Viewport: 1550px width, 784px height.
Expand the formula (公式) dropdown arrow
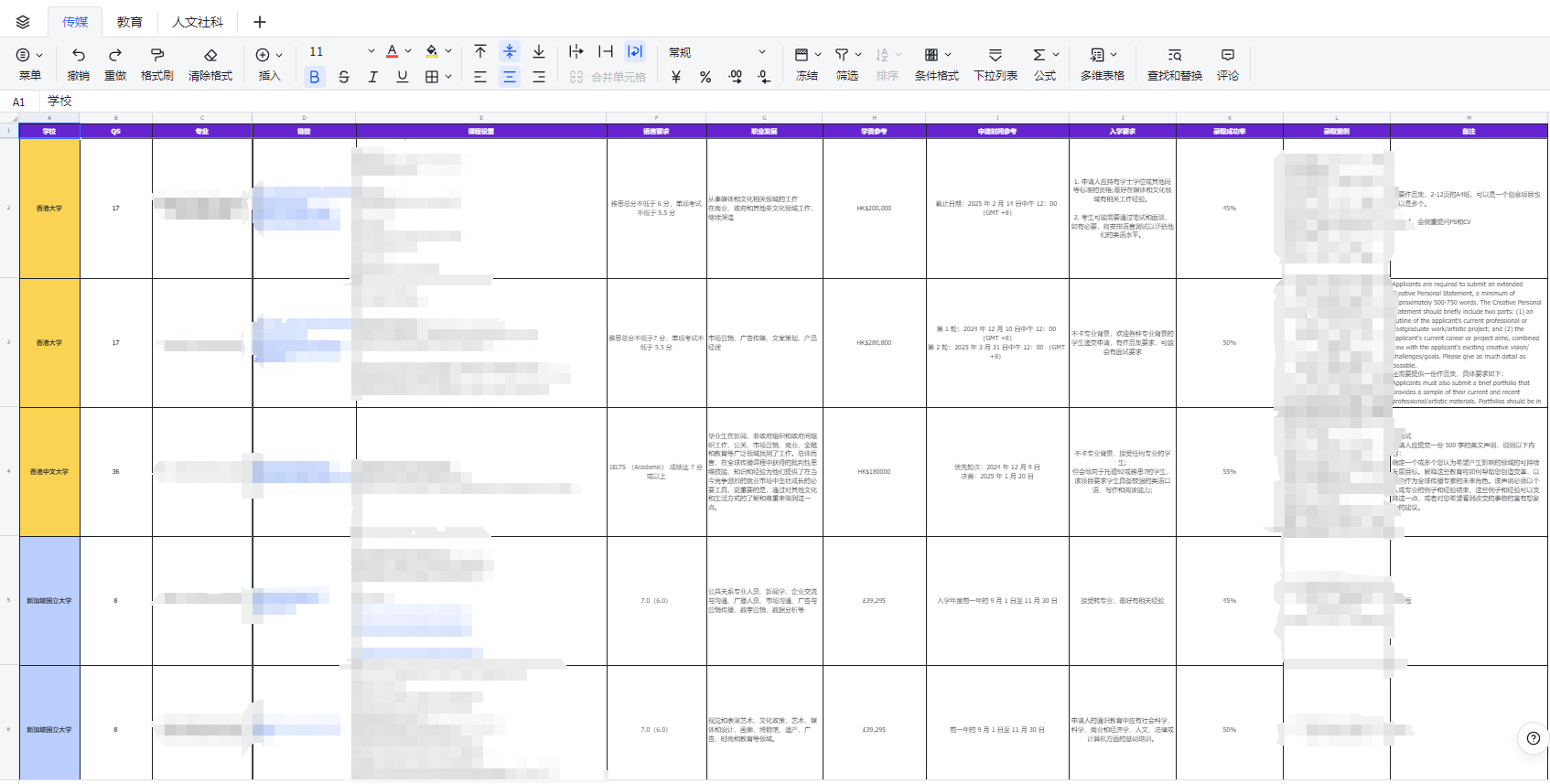pyautogui.click(x=1056, y=55)
